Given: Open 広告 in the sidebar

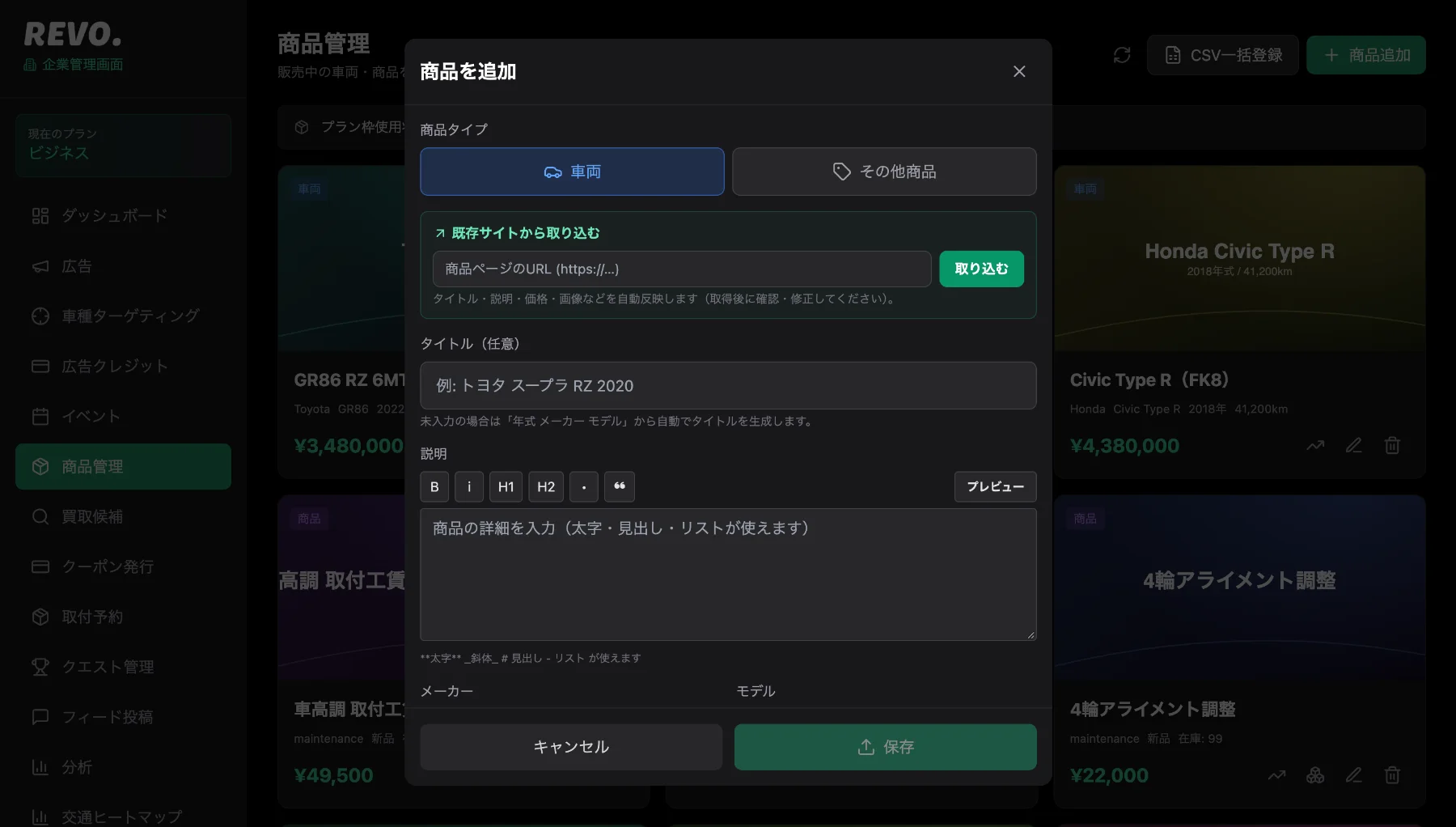Looking at the screenshot, I should 123,266.
